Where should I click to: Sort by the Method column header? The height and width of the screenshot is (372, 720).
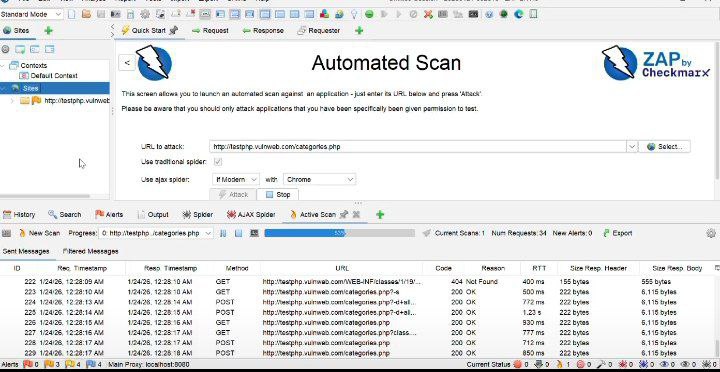tap(237, 268)
